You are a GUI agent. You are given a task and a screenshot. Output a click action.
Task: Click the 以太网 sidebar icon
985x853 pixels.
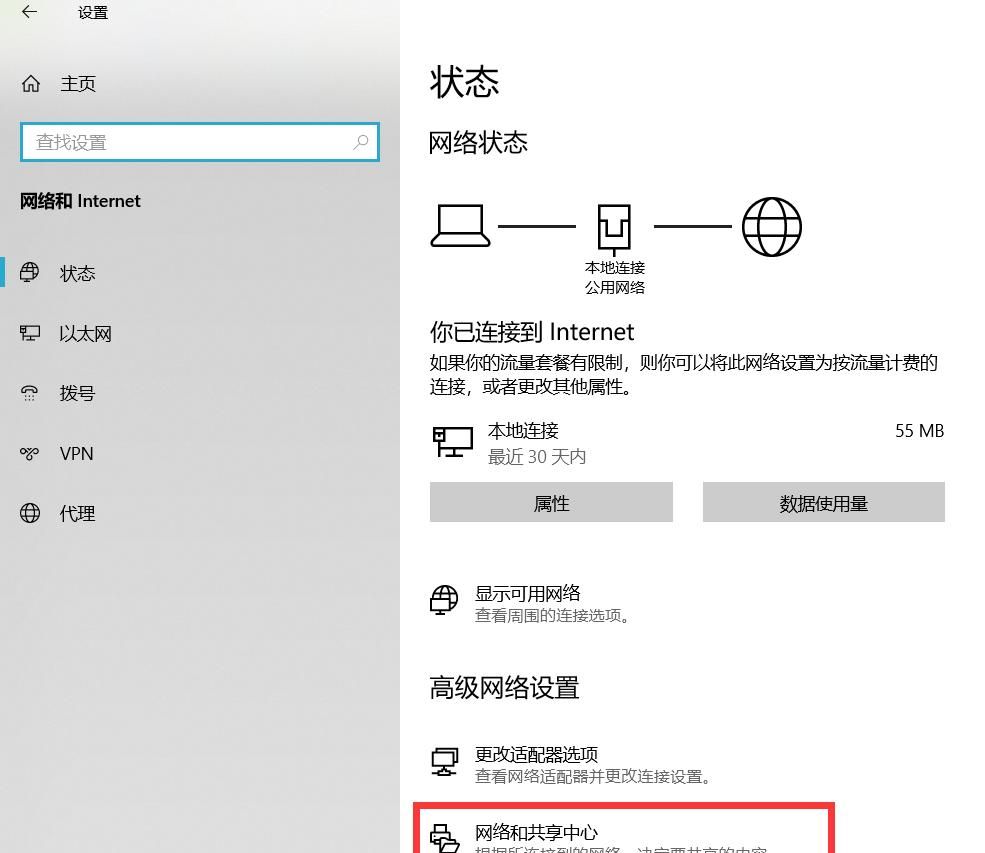point(31,333)
